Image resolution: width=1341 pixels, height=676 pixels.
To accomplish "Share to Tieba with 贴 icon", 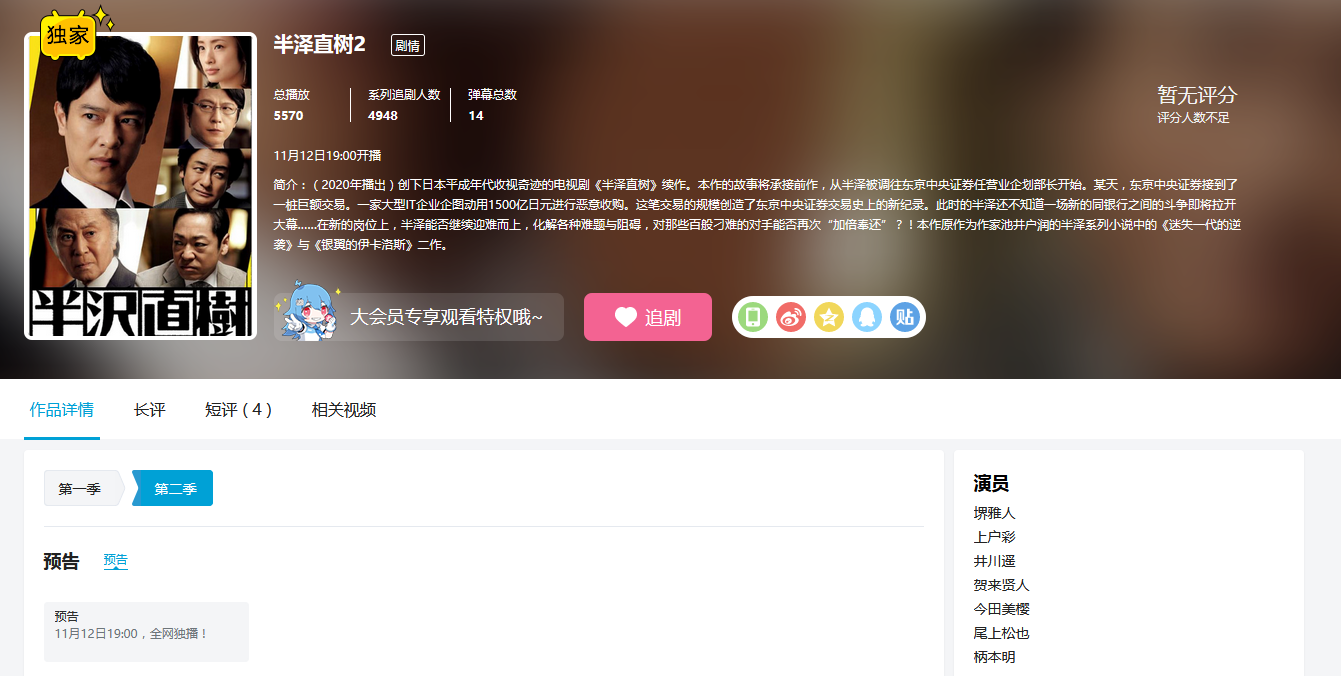I will (905, 317).
